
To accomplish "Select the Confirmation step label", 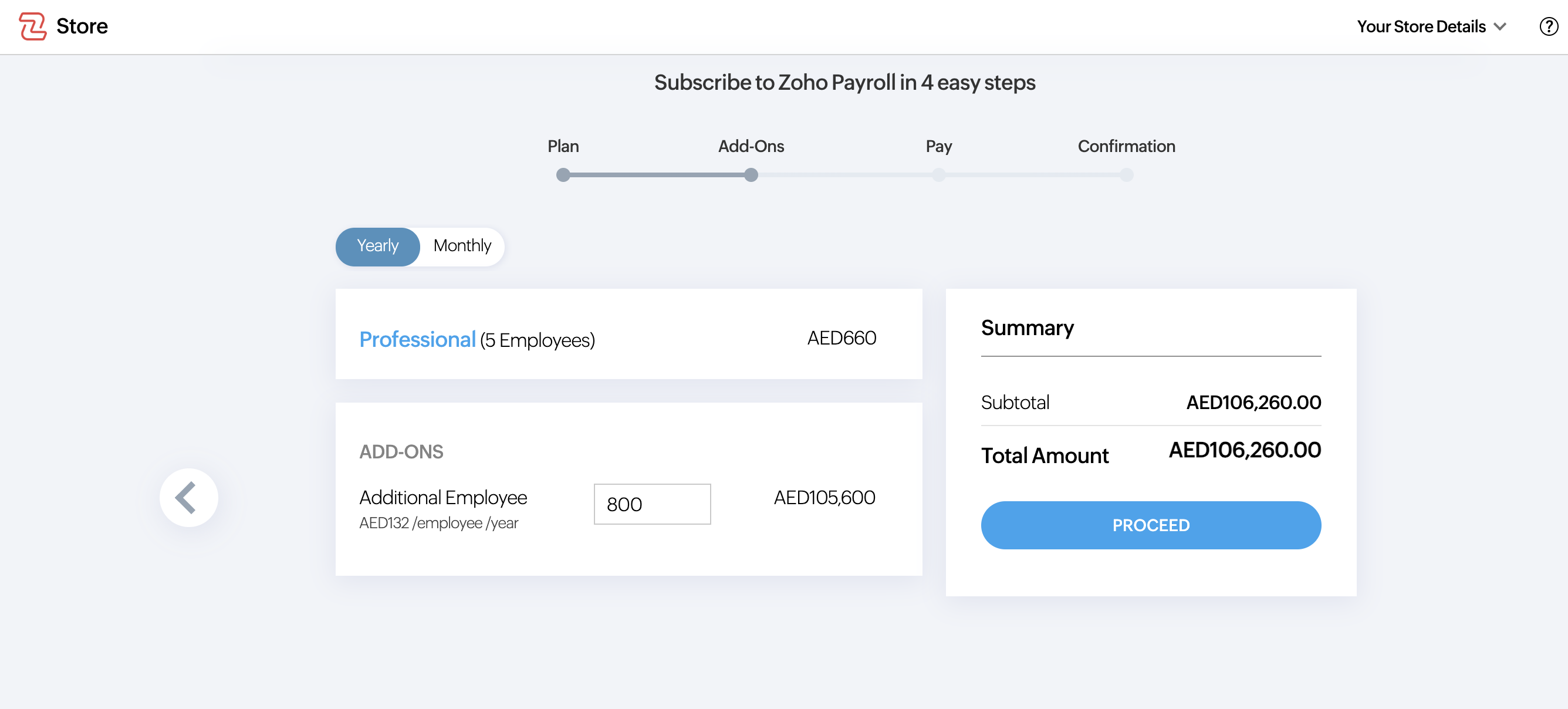I will pos(1126,146).
